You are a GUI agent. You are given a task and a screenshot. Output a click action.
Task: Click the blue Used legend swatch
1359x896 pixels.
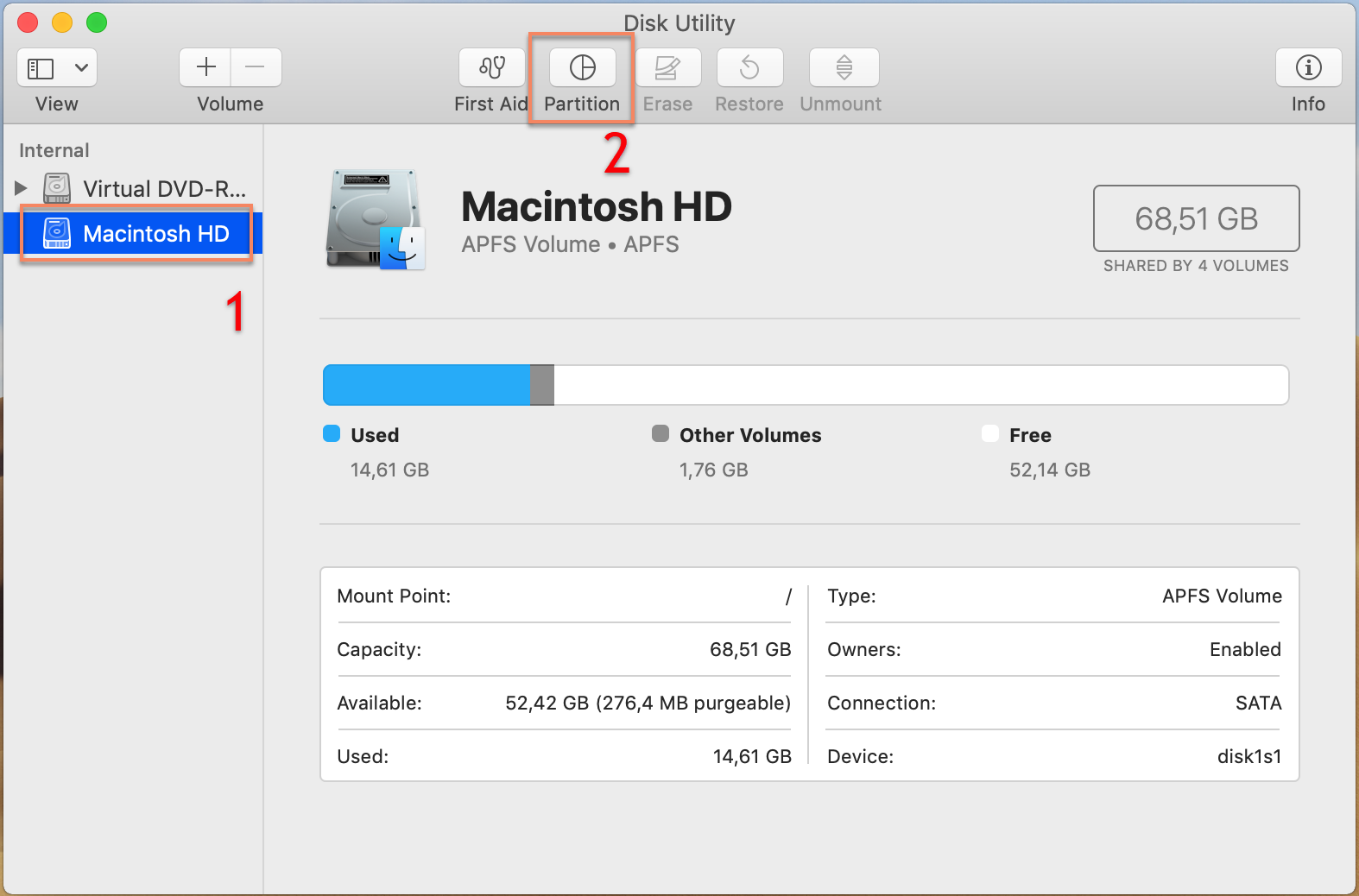point(332,433)
